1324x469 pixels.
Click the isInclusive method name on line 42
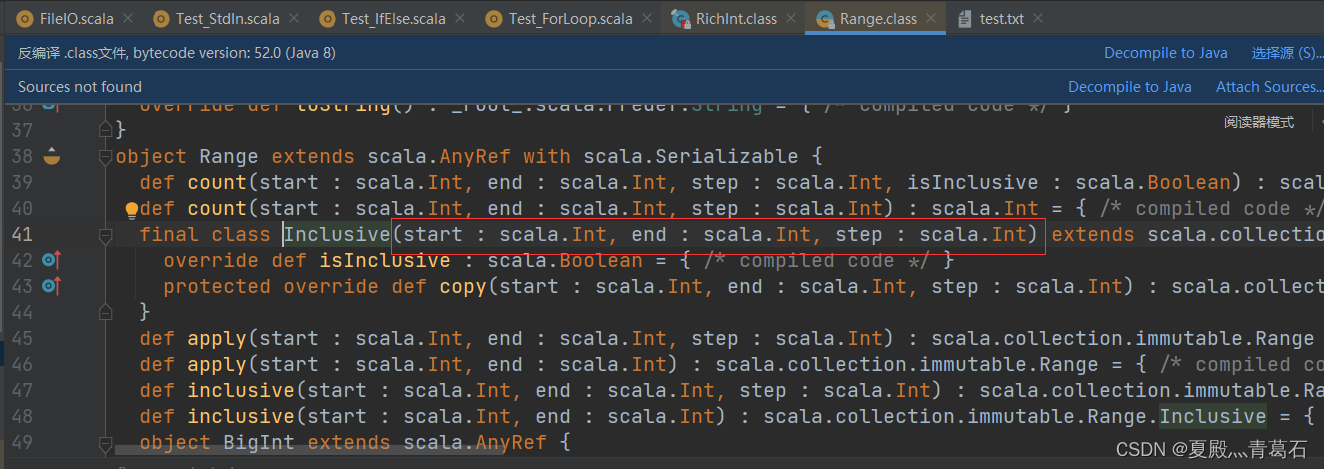tap(385, 261)
